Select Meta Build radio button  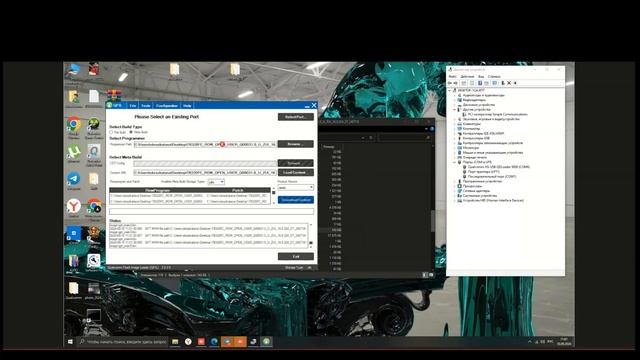pyautogui.click(x=131, y=132)
